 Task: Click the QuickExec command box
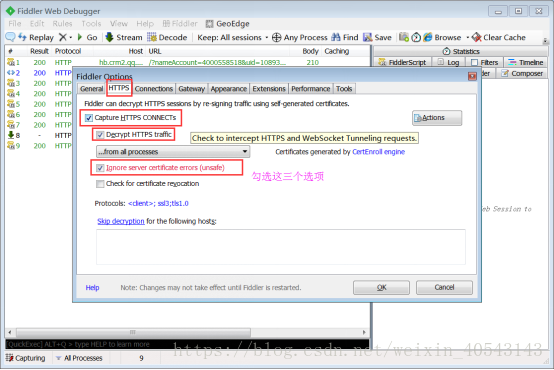[x=187, y=345]
